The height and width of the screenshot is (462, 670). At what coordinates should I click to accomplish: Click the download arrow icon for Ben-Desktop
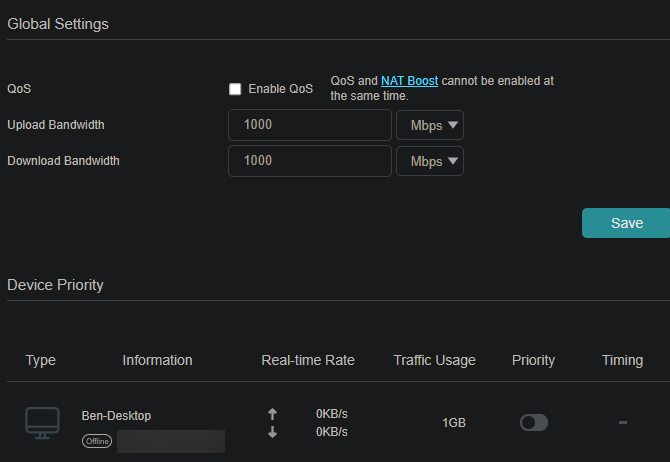click(273, 432)
